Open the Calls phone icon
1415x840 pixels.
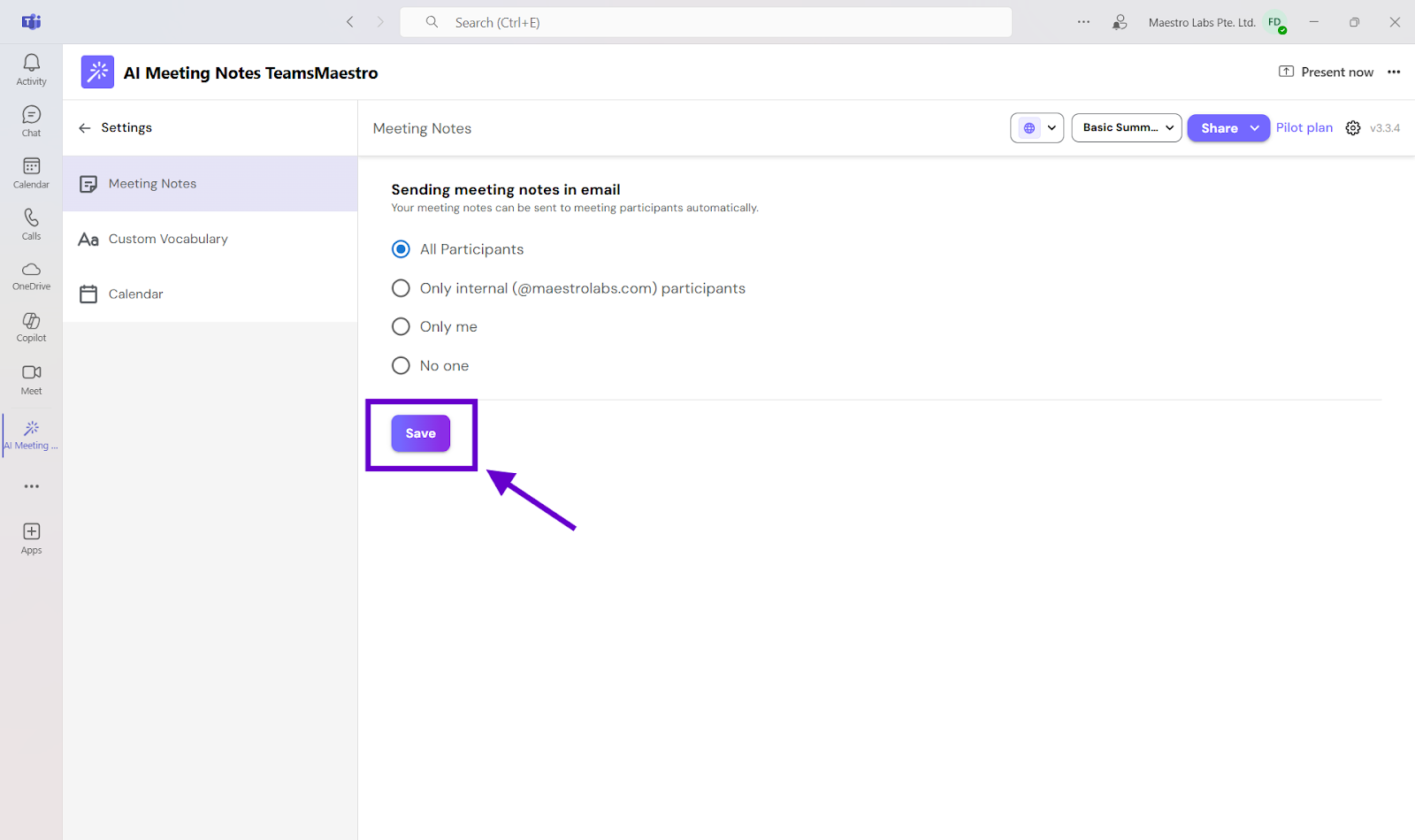pyautogui.click(x=31, y=224)
